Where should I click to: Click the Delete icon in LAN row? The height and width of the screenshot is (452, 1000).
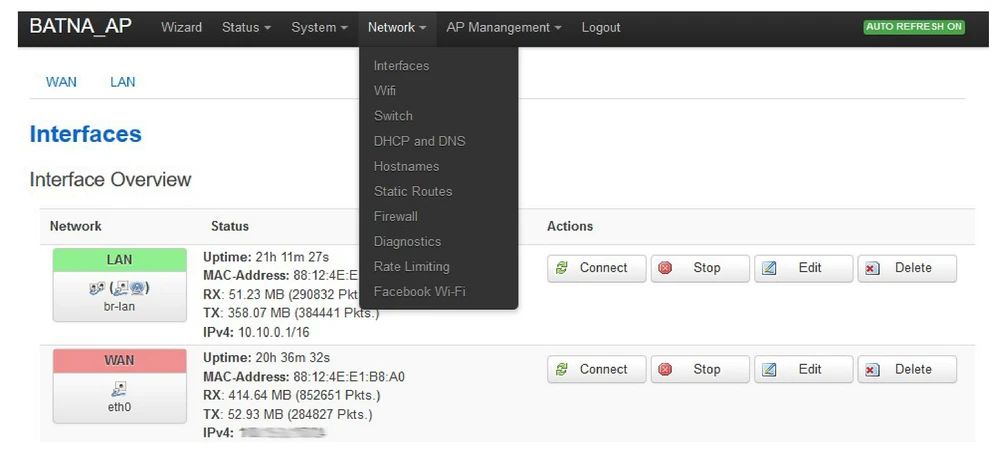point(872,268)
